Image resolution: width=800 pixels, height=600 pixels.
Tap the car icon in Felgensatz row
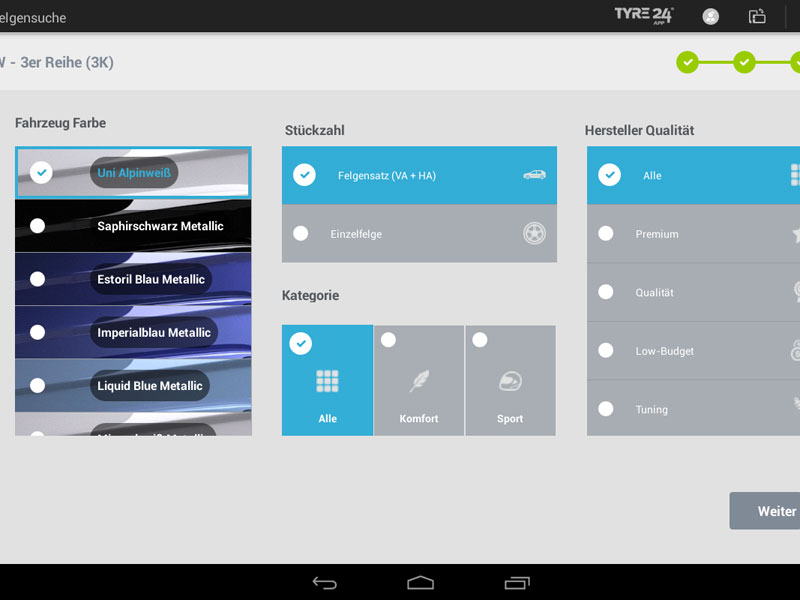pyautogui.click(x=534, y=175)
